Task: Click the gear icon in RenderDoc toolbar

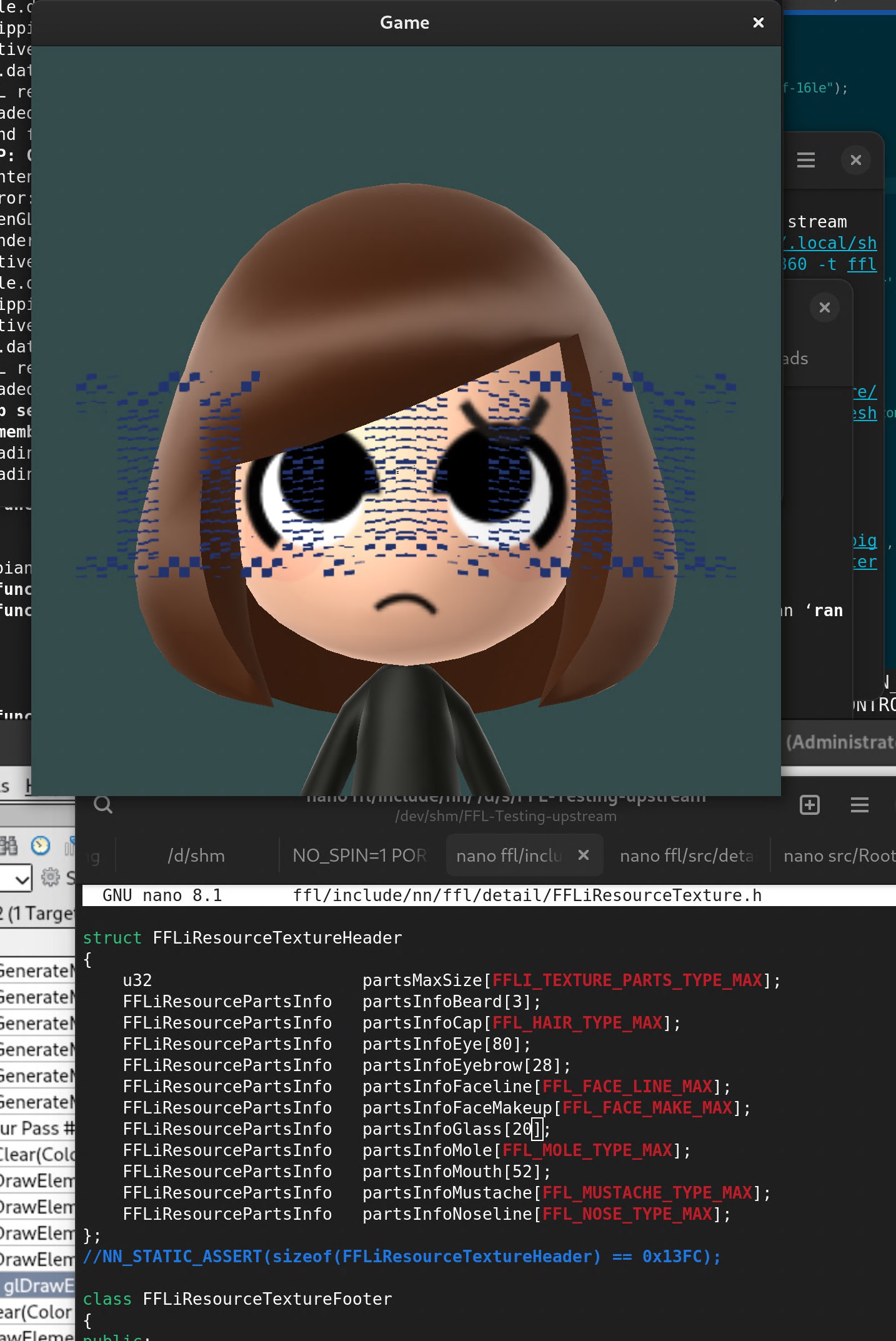Action: click(50, 877)
